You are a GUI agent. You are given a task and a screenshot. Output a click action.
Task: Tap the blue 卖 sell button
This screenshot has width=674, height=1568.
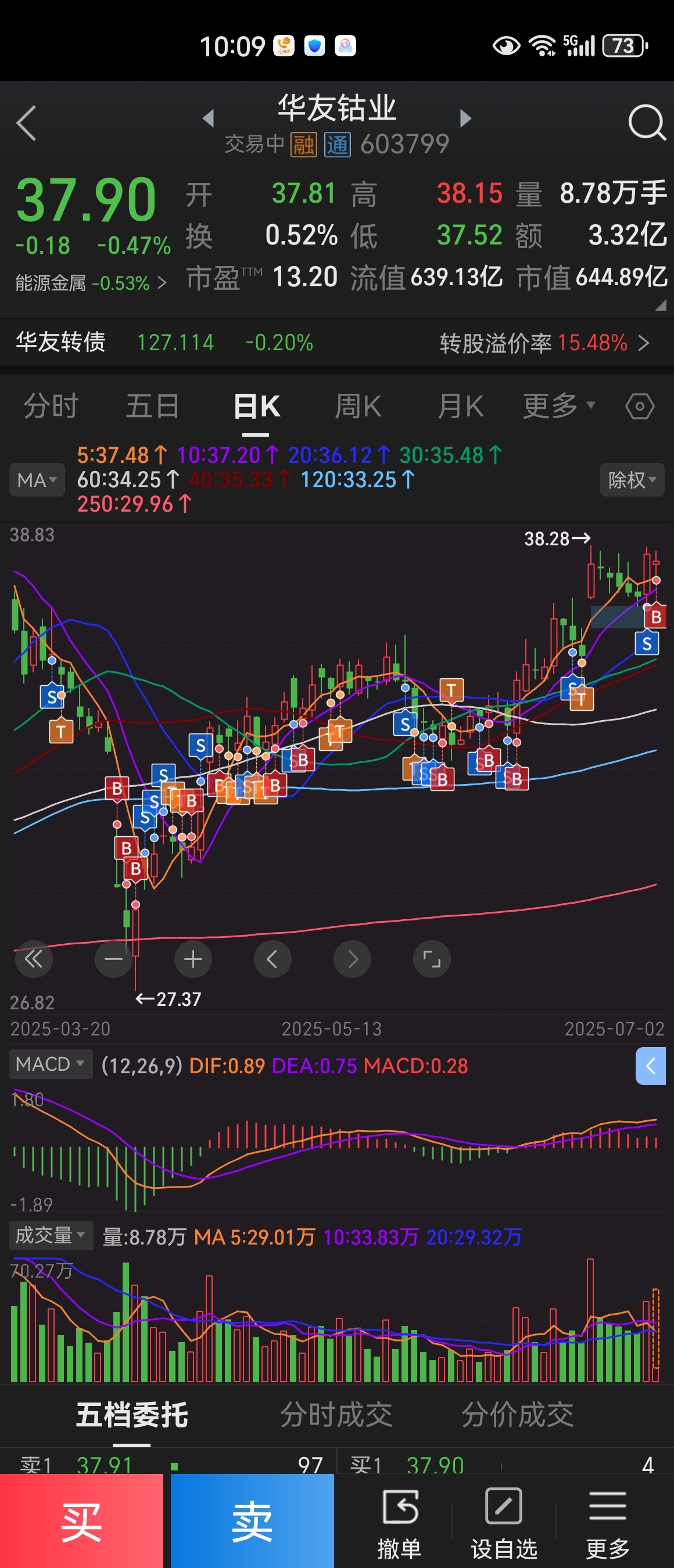tap(252, 1520)
